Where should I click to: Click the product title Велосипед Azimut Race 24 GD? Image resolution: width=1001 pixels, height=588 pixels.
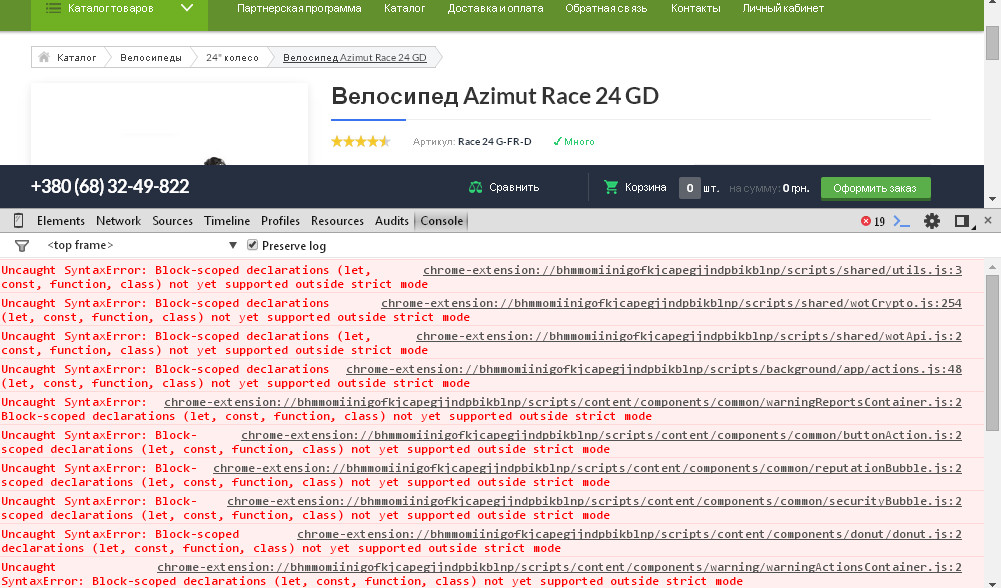pos(495,96)
